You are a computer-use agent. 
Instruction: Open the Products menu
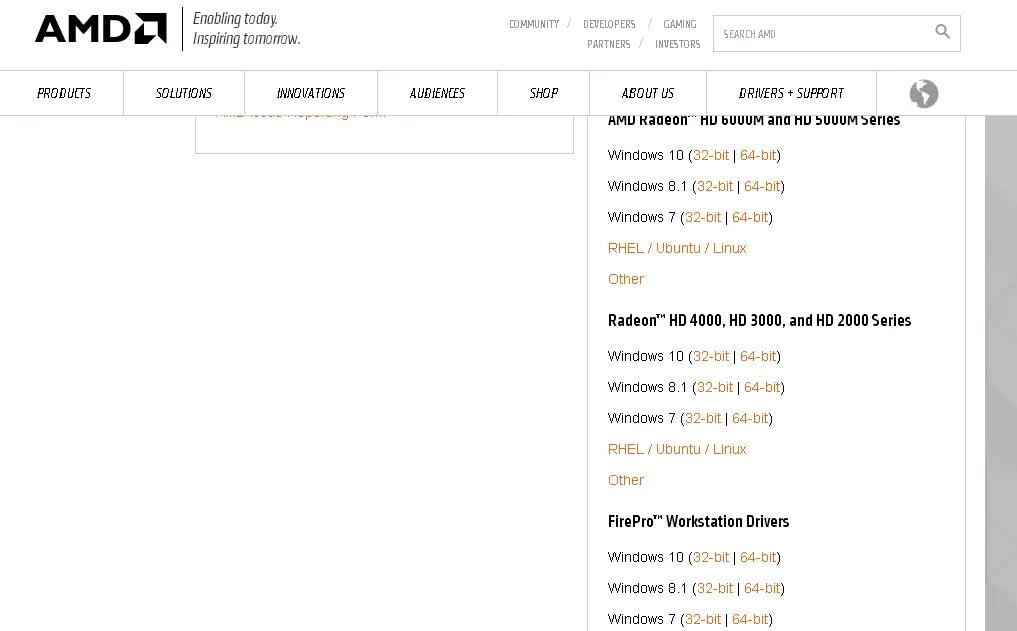coord(64,93)
